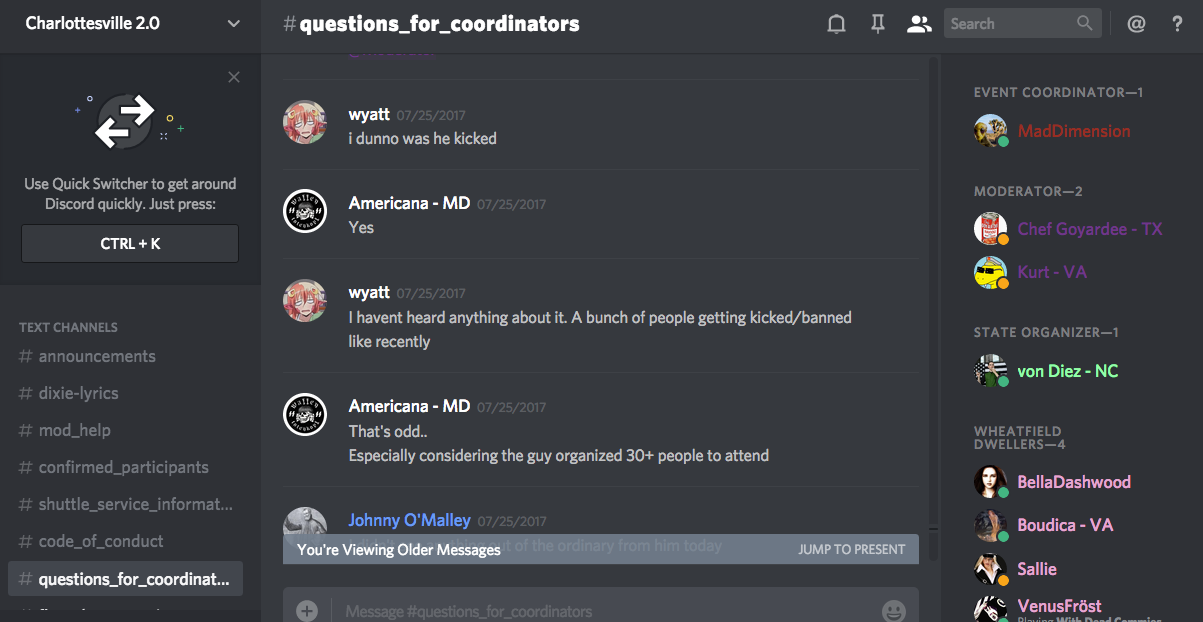
Task: Open recent mentions at-sign icon
Action: [x=1136, y=24]
